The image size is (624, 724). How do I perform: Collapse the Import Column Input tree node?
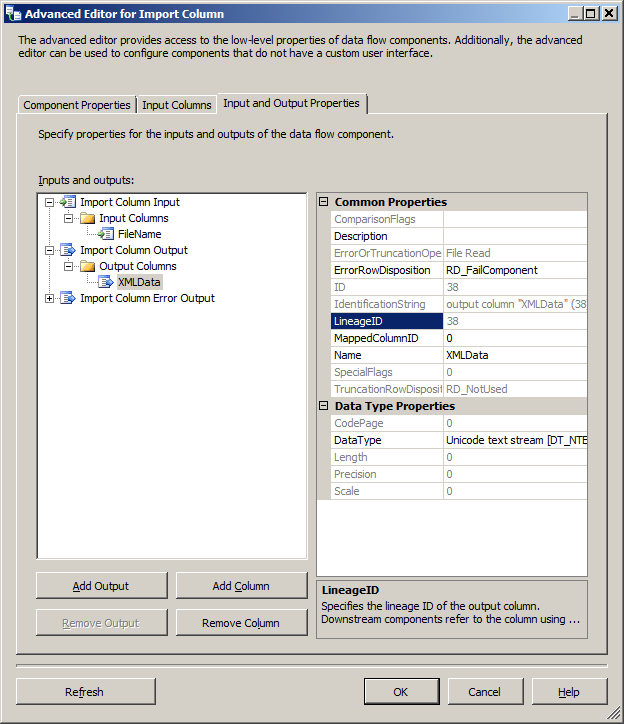click(49, 202)
